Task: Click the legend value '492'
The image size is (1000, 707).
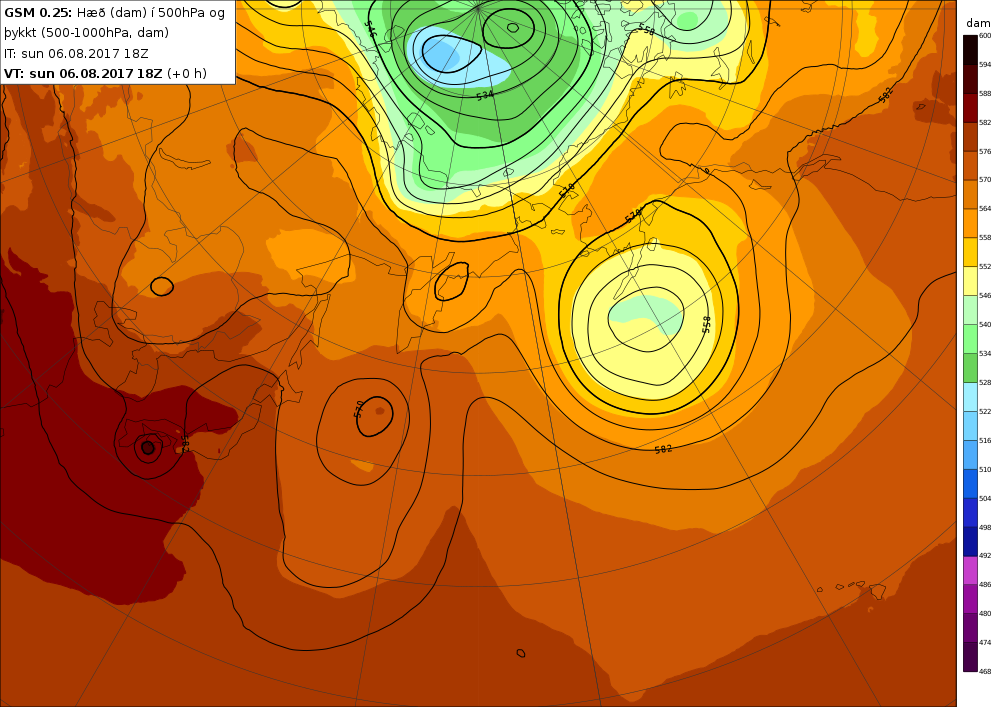Action: (985, 556)
